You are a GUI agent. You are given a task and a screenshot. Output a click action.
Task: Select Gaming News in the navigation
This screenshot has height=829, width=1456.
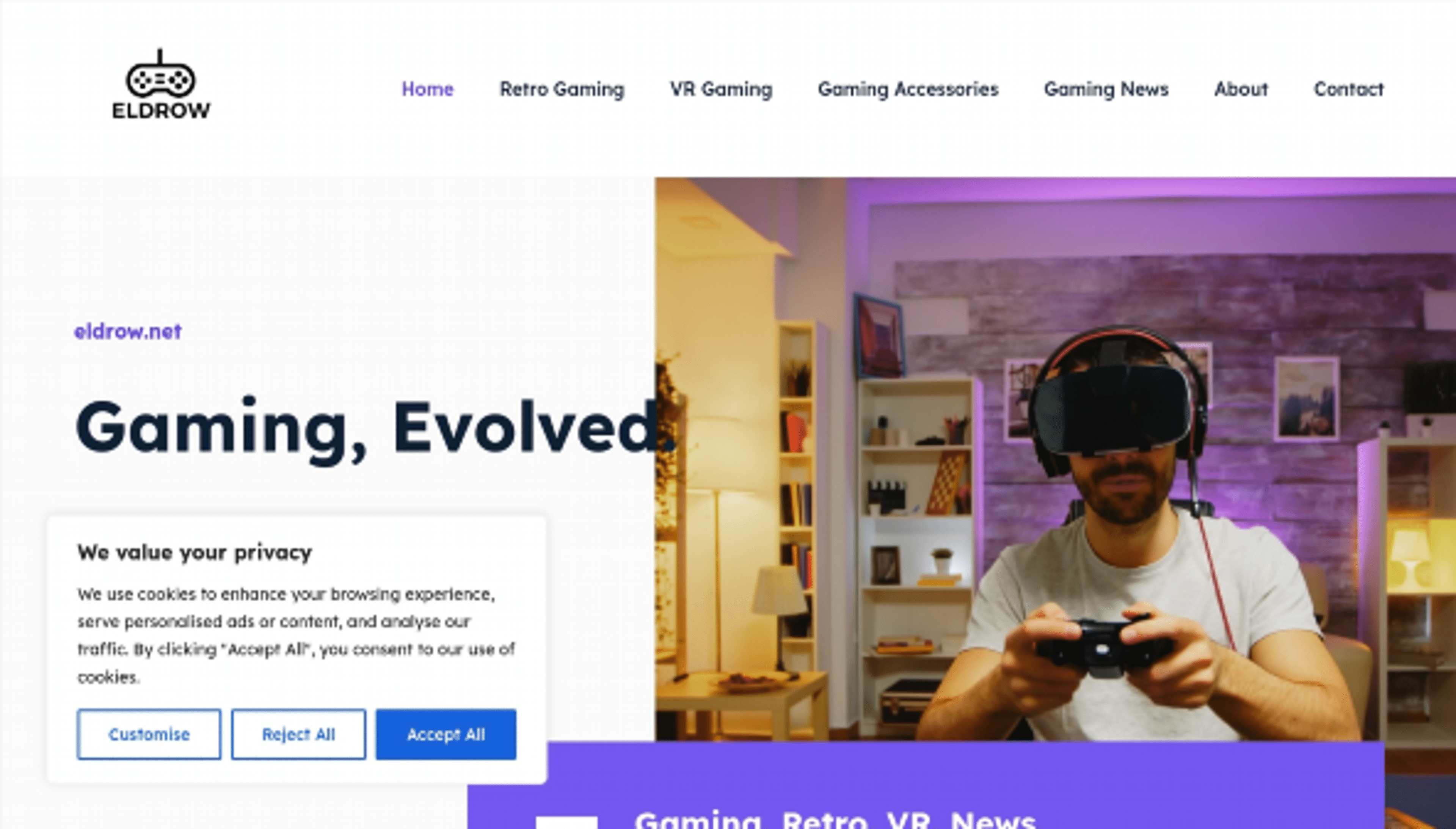point(1106,89)
